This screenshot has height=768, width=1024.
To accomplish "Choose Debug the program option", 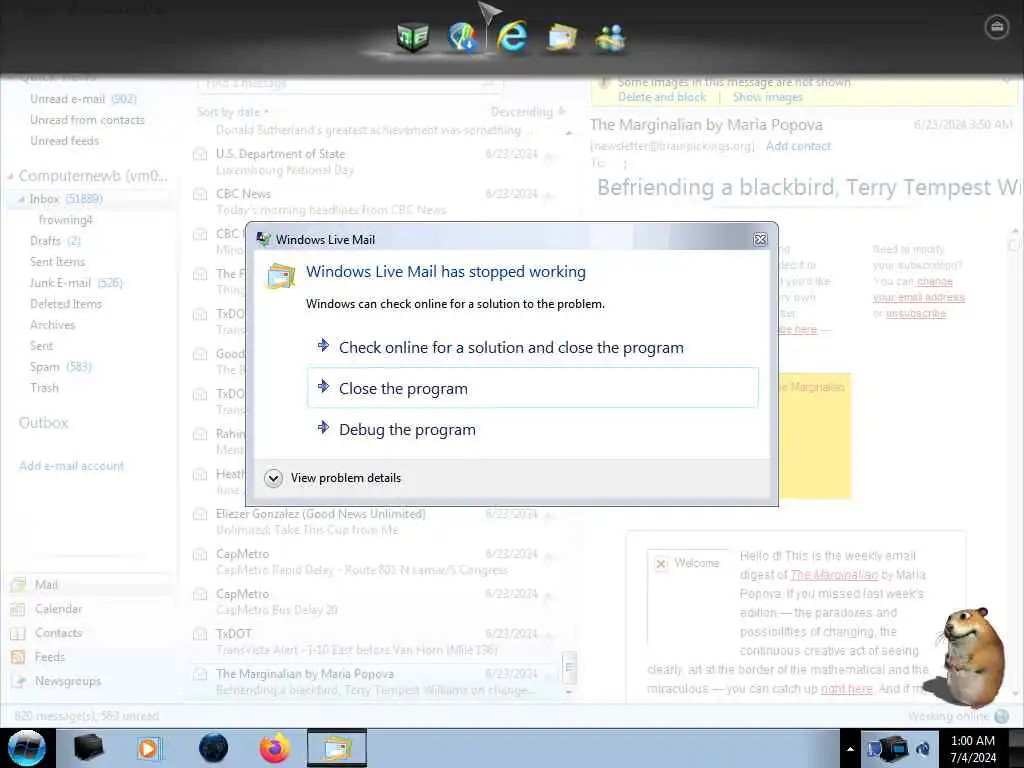I will pyautogui.click(x=533, y=429).
